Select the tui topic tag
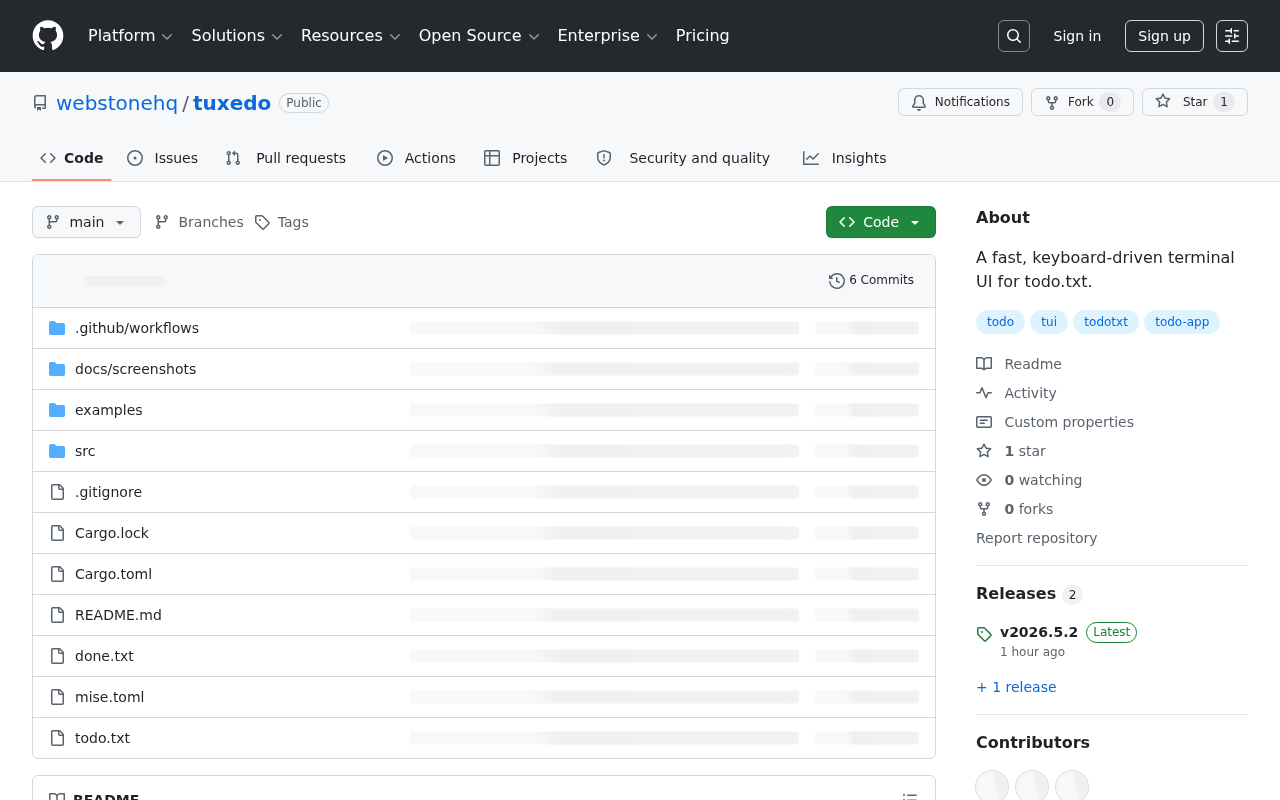1280x800 pixels. [1049, 322]
